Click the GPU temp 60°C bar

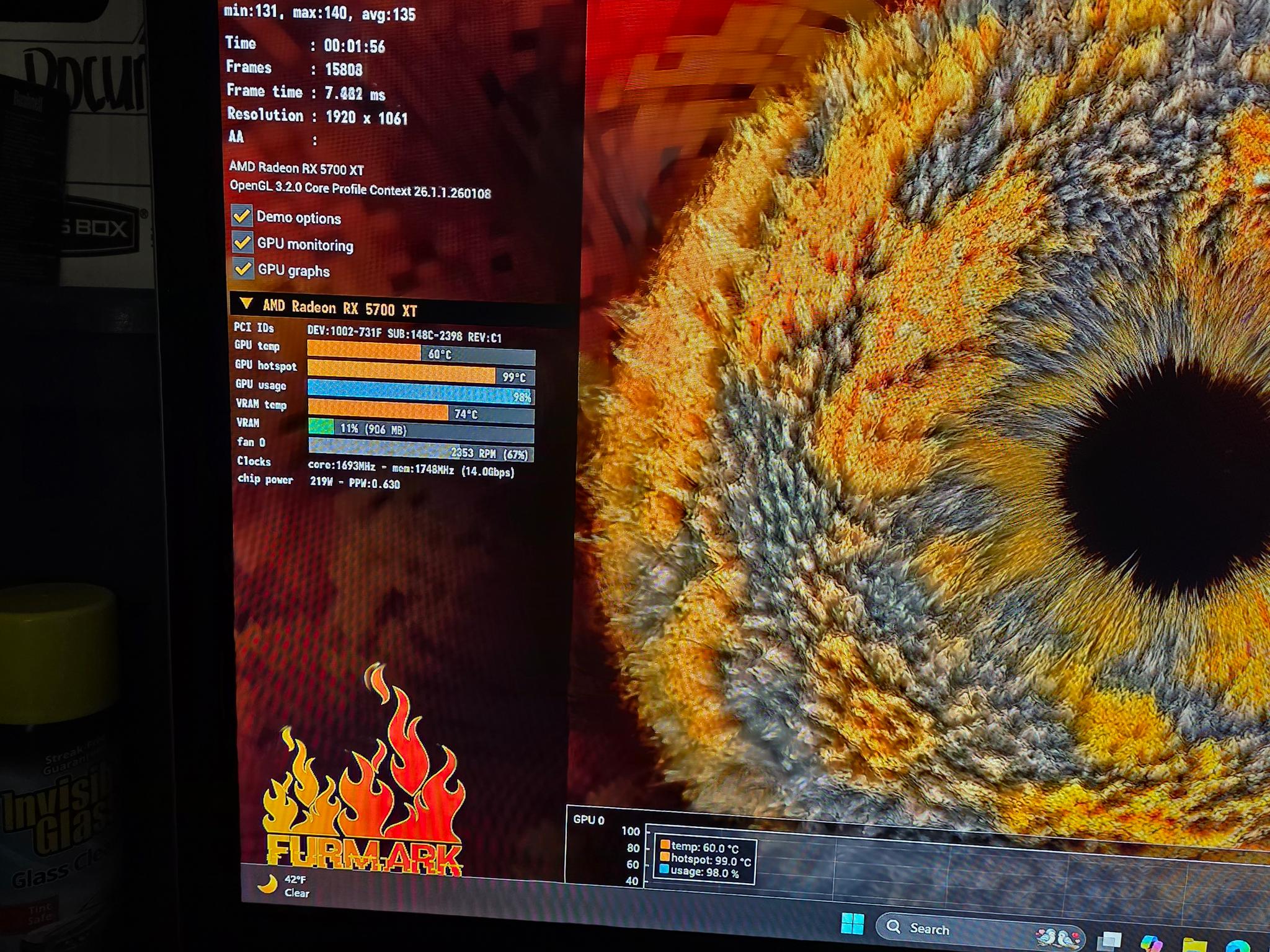pyautogui.click(x=421, y=353)
